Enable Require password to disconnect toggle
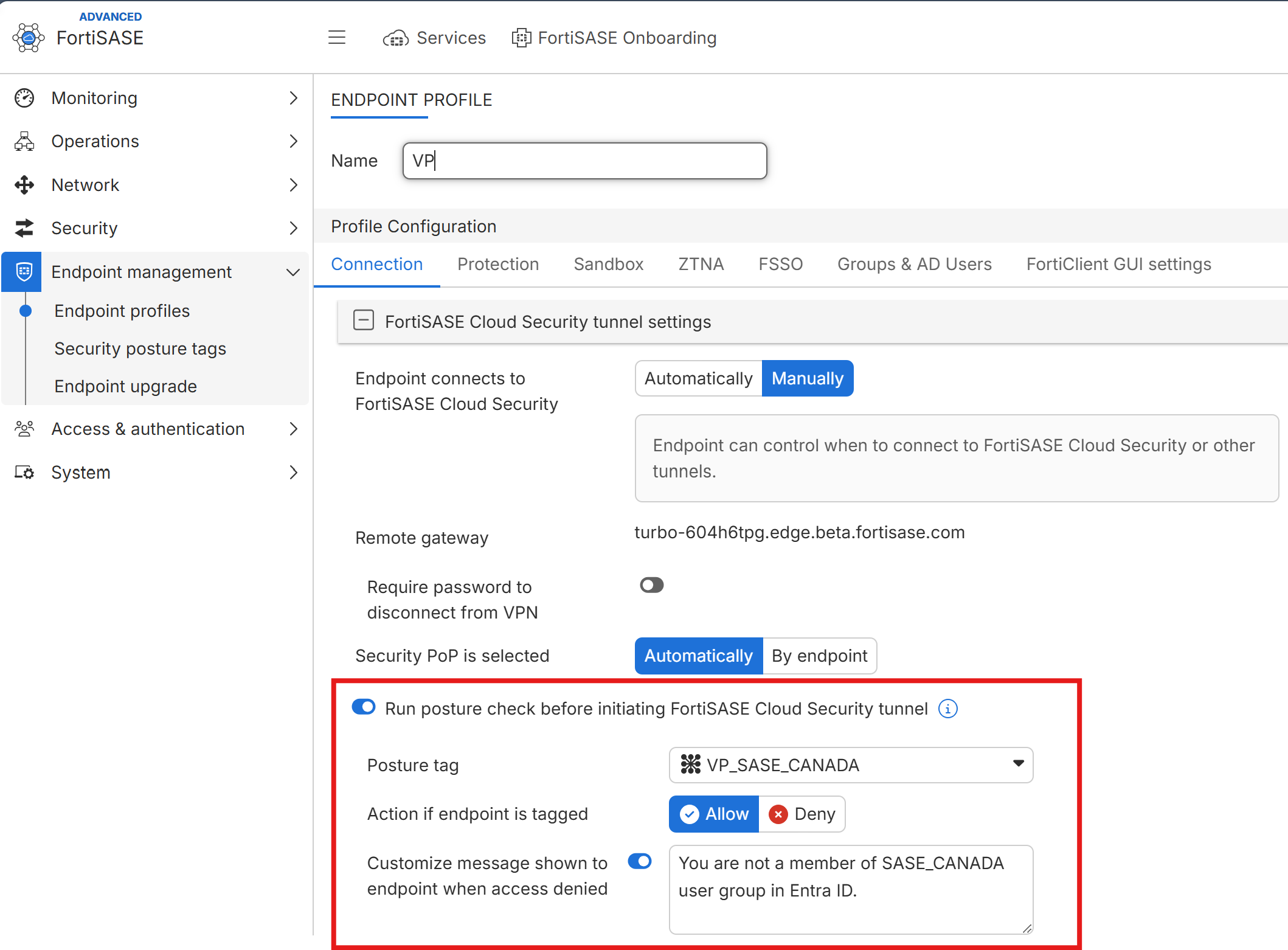 [x=651, y=585]
